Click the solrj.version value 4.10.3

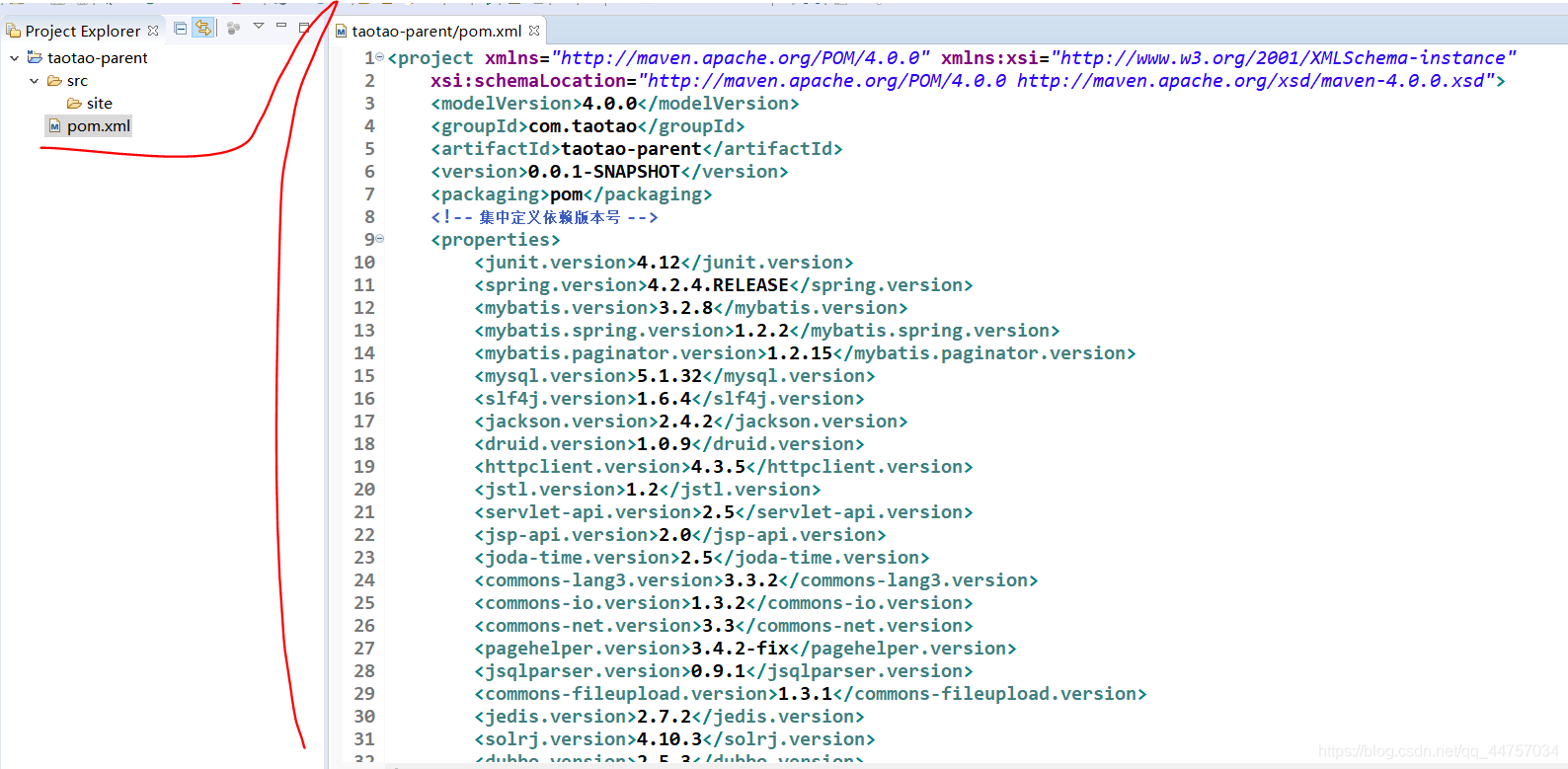tap(669, 739)
